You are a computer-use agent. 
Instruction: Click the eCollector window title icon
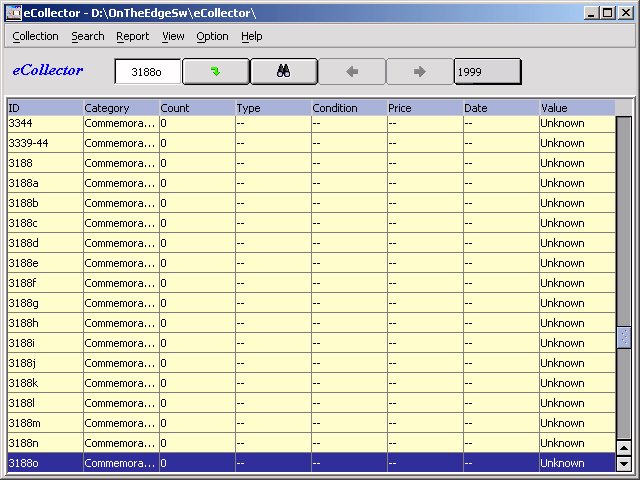(13, 12)
